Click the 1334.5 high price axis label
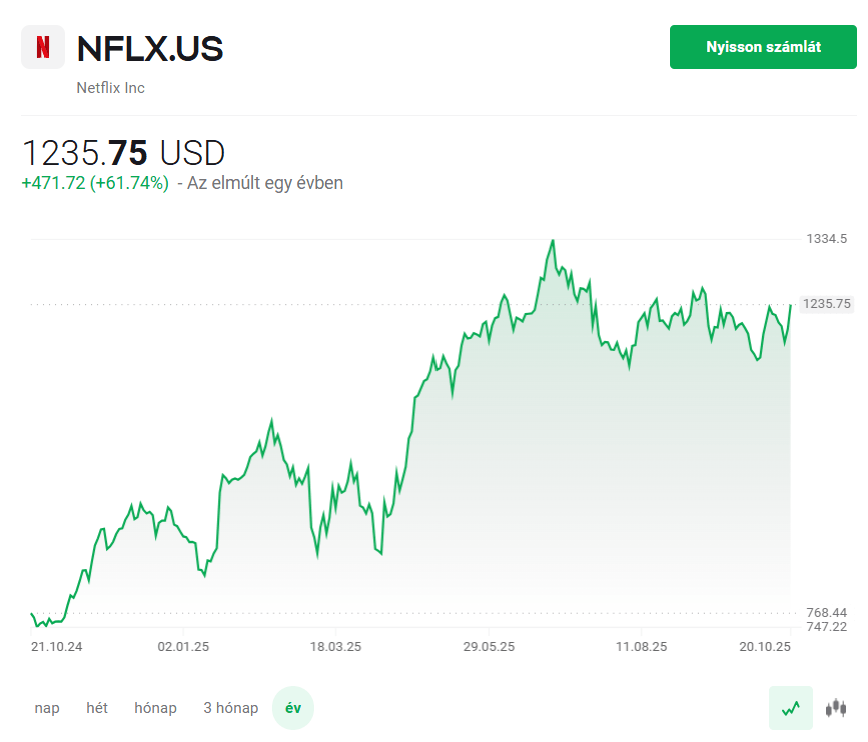This screenshot has width=868, height=742. coord(827,239)
